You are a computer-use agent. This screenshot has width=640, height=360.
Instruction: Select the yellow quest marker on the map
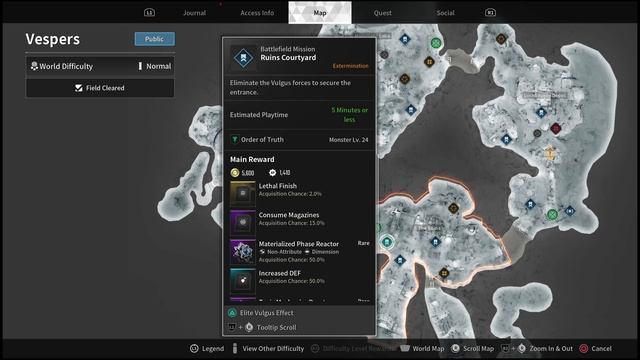[550, 153]
